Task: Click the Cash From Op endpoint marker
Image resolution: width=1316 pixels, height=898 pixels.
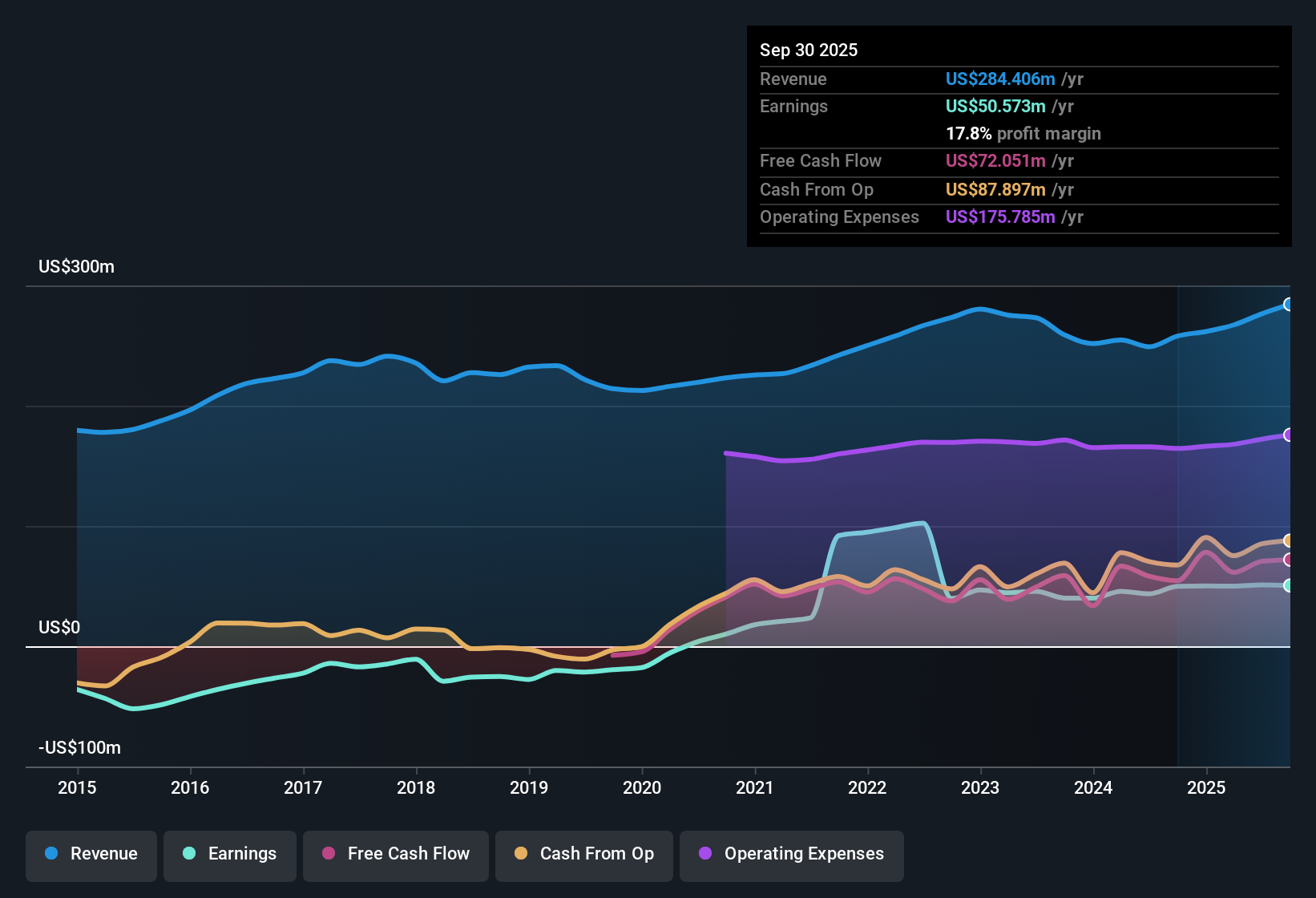Action: click(1289, 541)
